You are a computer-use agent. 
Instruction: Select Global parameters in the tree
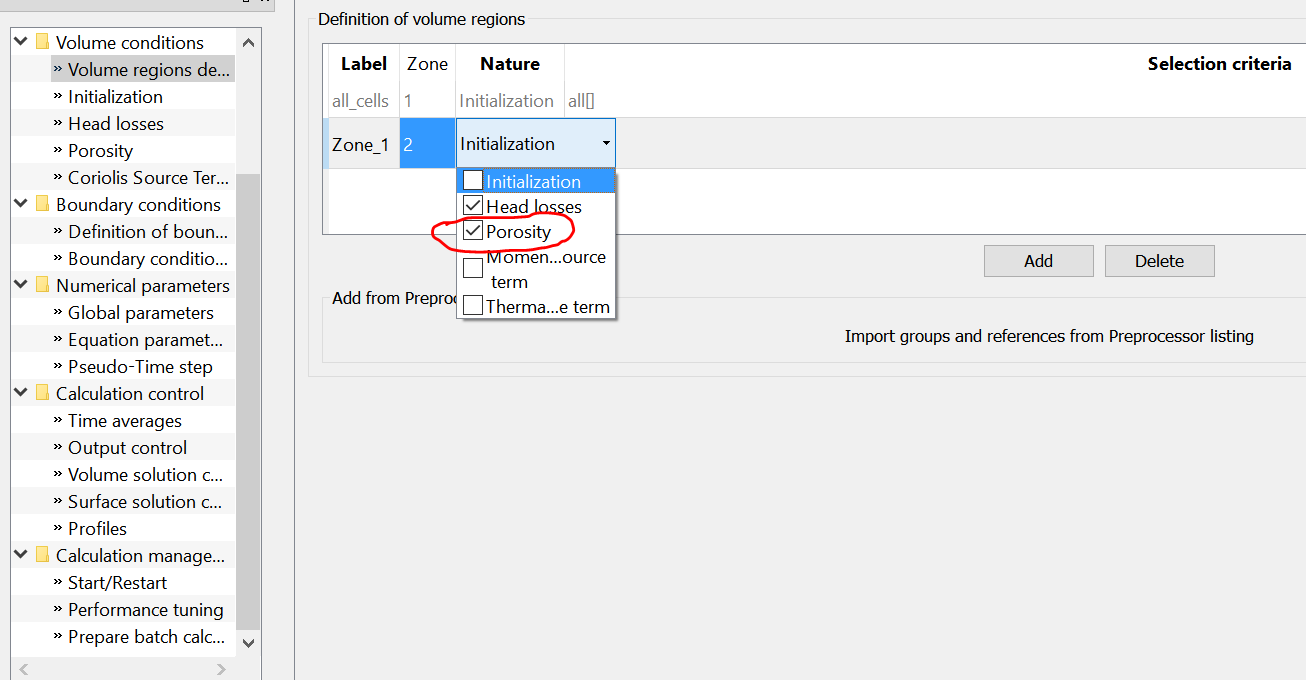(x=140, y=313)
